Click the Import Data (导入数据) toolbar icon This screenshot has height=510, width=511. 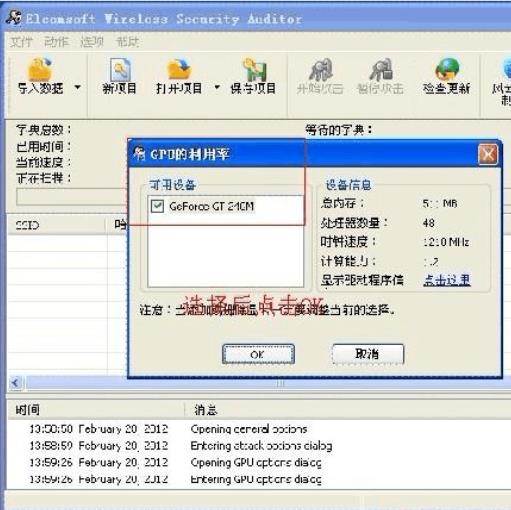tap(40, 69)
